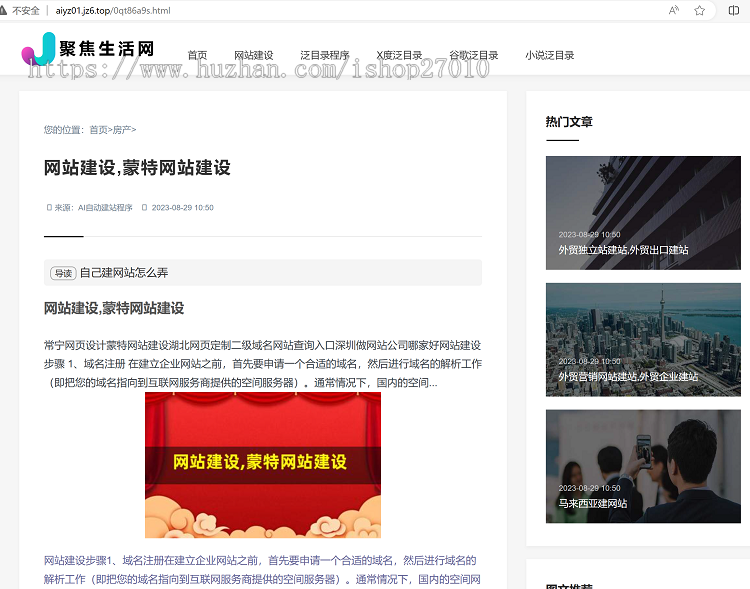This screenshot has height=589, width=750.
Task: Open the 马来西亚建网站 article thumbnail
Action: click(643, 466)
